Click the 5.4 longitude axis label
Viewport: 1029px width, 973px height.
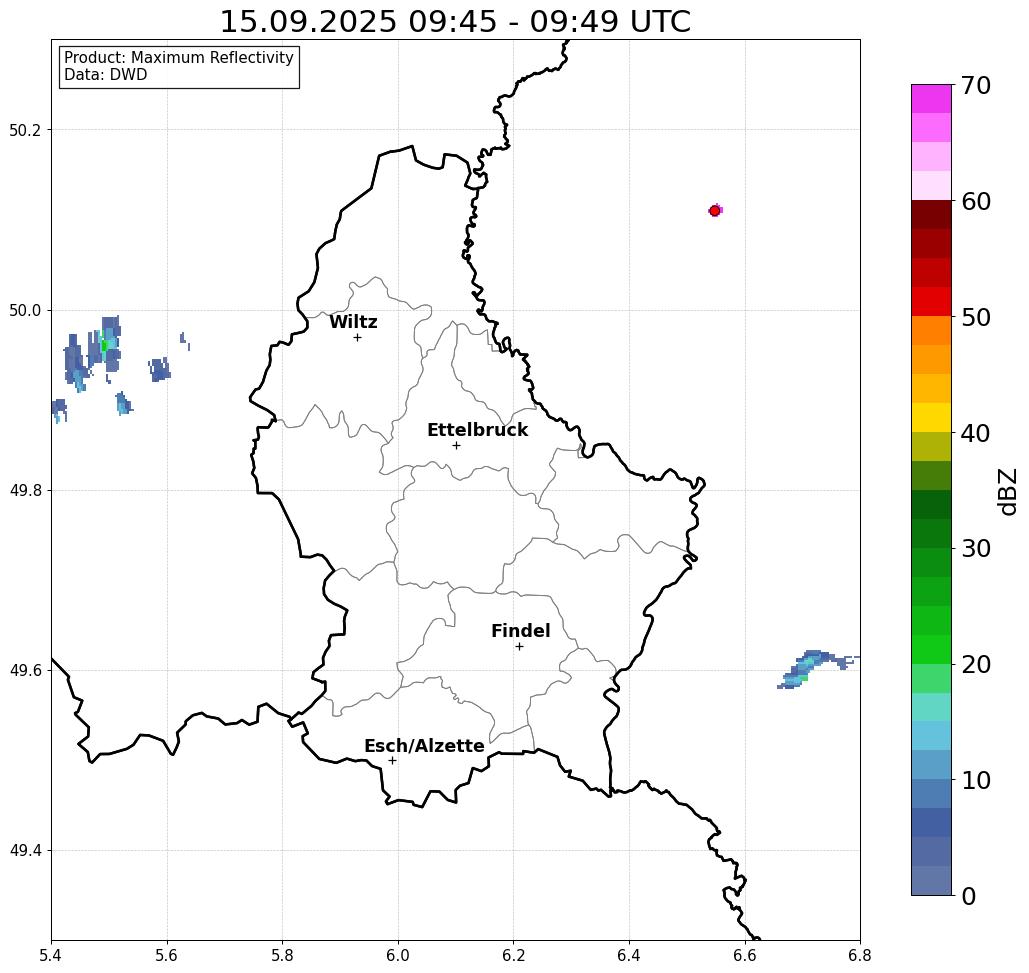51,955
